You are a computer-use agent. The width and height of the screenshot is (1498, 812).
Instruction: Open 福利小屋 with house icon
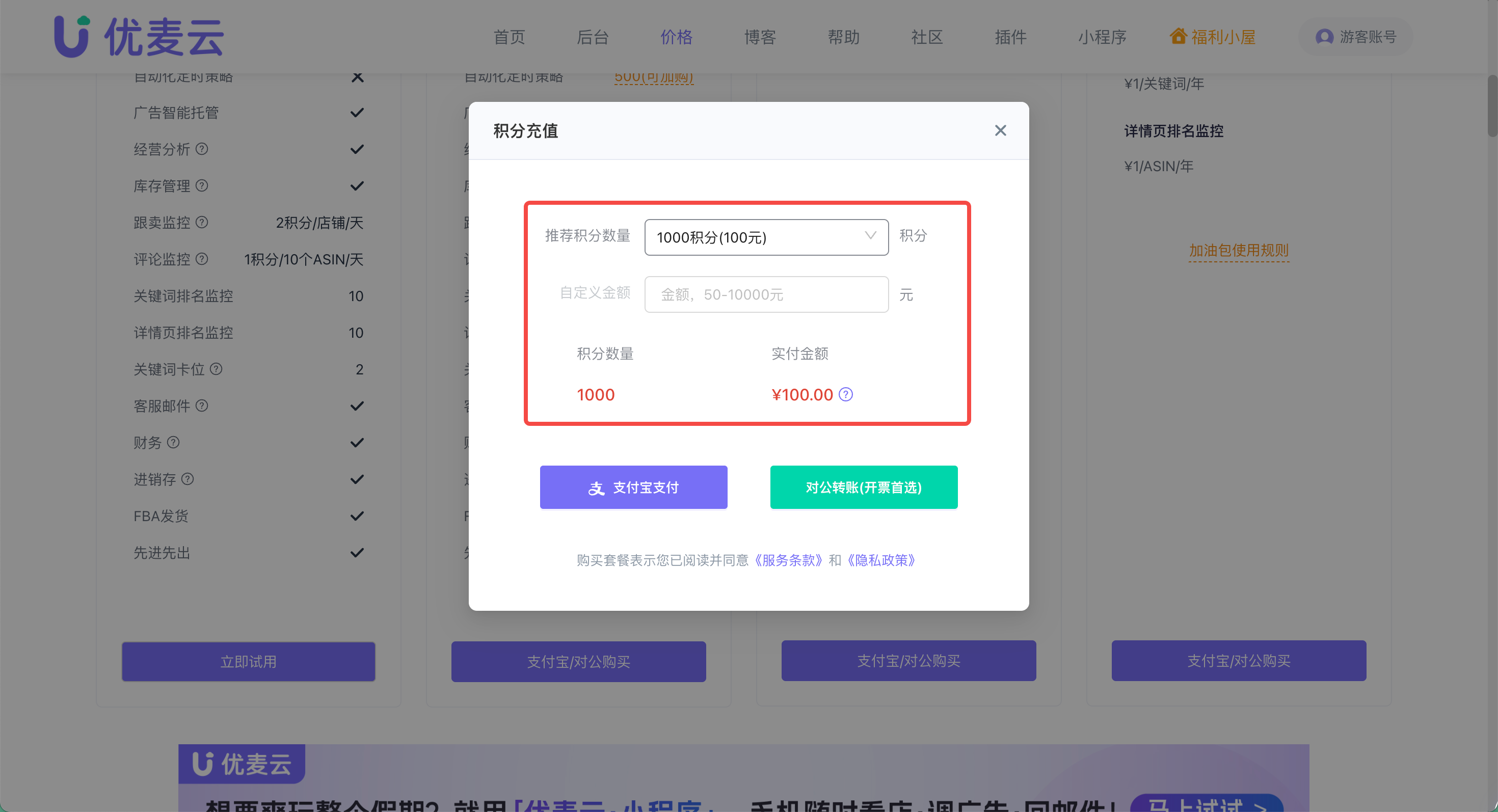click(x=1213, y=37)
